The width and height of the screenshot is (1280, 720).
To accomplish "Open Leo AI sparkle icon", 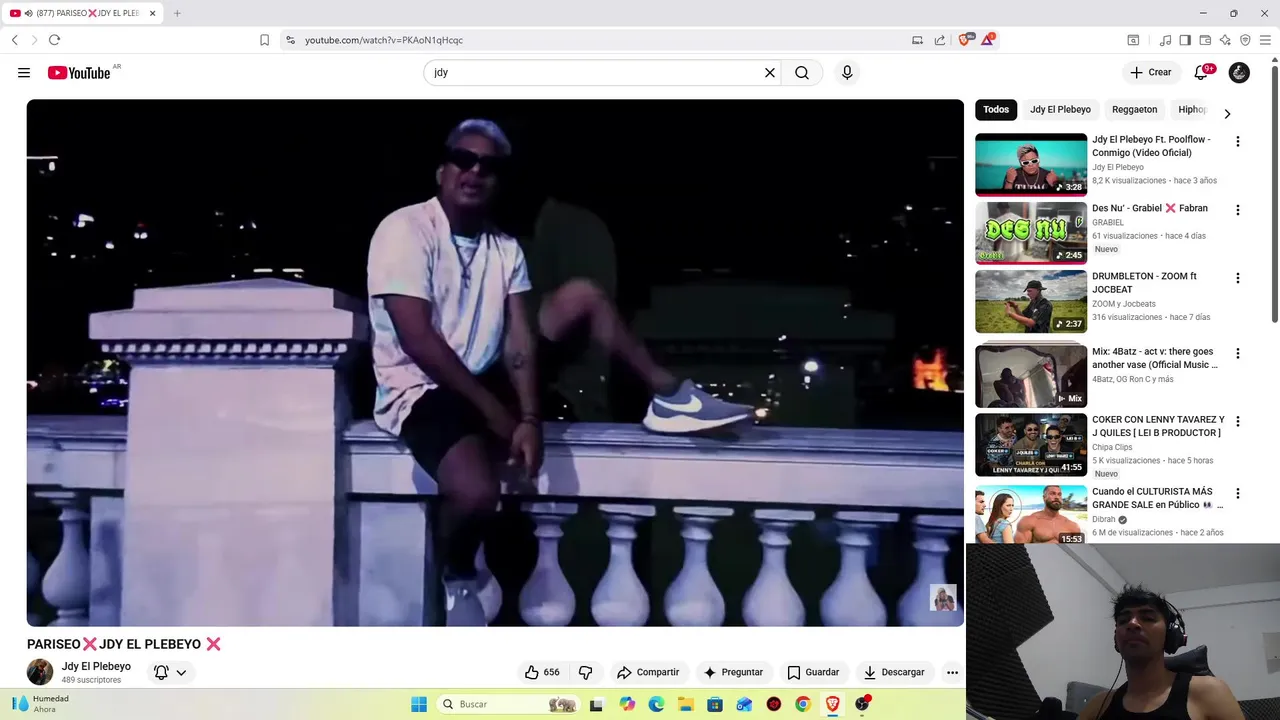I will [1225, 40].
